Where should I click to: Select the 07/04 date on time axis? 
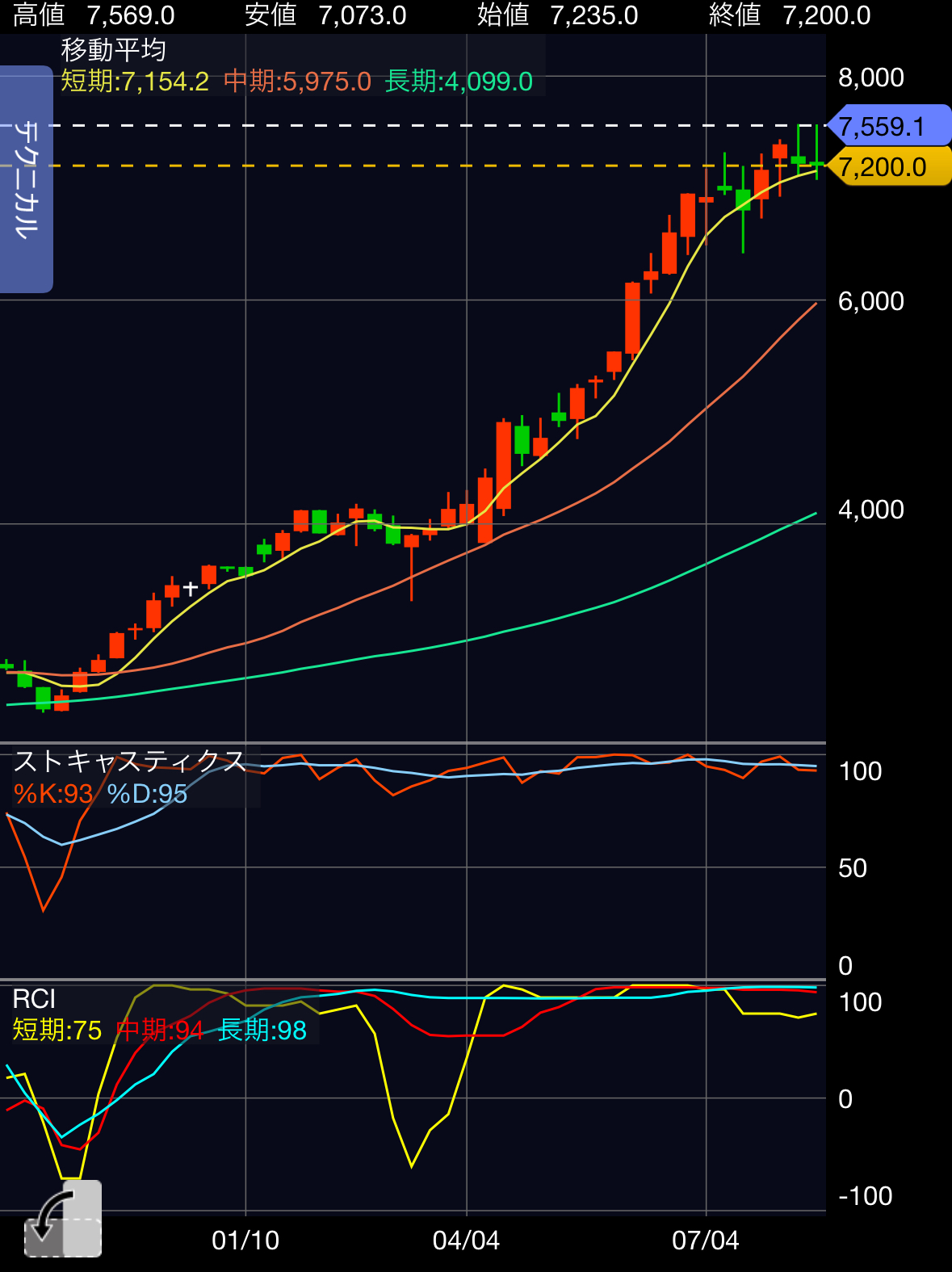click(x=706, y=1240)
